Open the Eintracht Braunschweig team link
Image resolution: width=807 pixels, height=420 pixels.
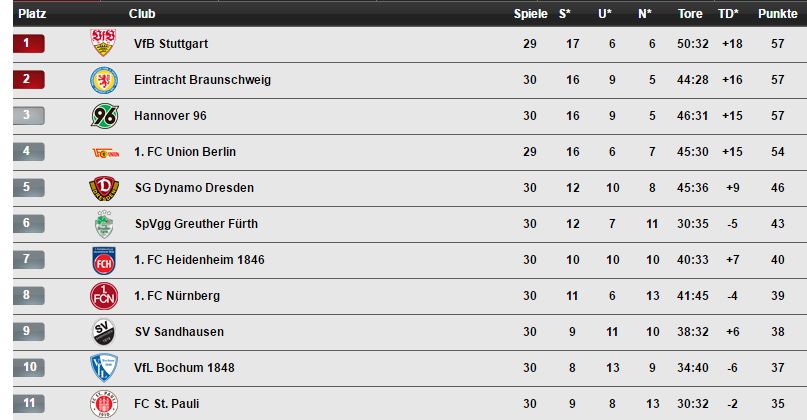[x=202, y=80]
